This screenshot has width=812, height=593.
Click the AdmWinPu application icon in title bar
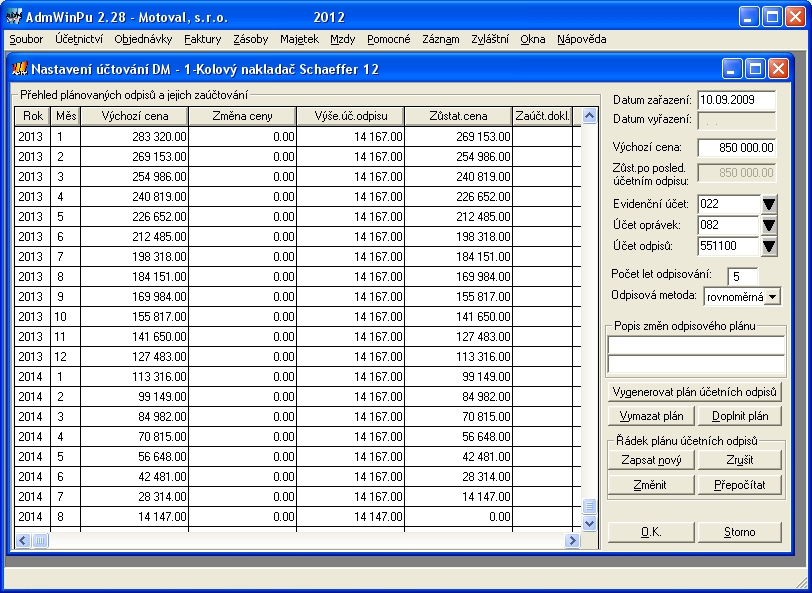(x=13, y=17)
